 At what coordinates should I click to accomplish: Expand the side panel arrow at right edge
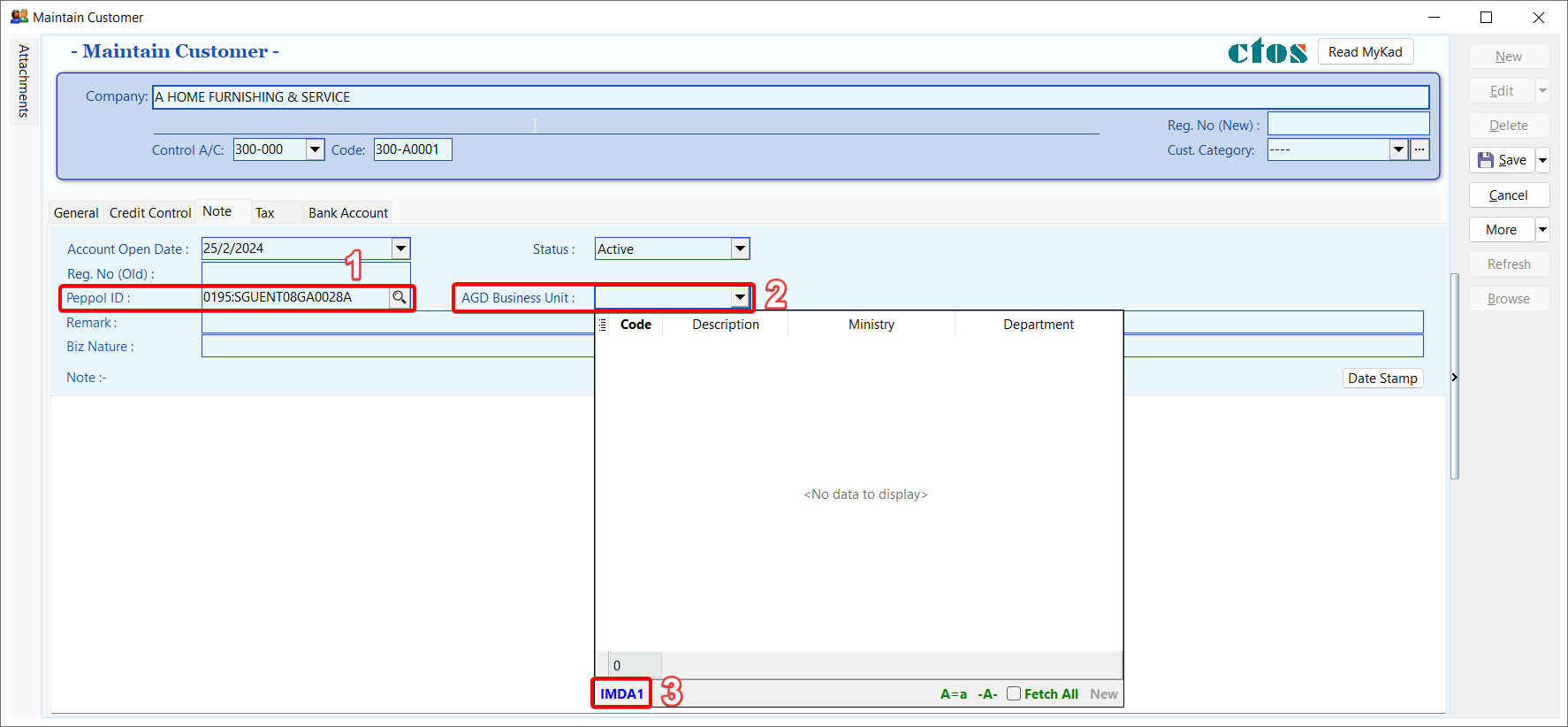click(1454, 378)
